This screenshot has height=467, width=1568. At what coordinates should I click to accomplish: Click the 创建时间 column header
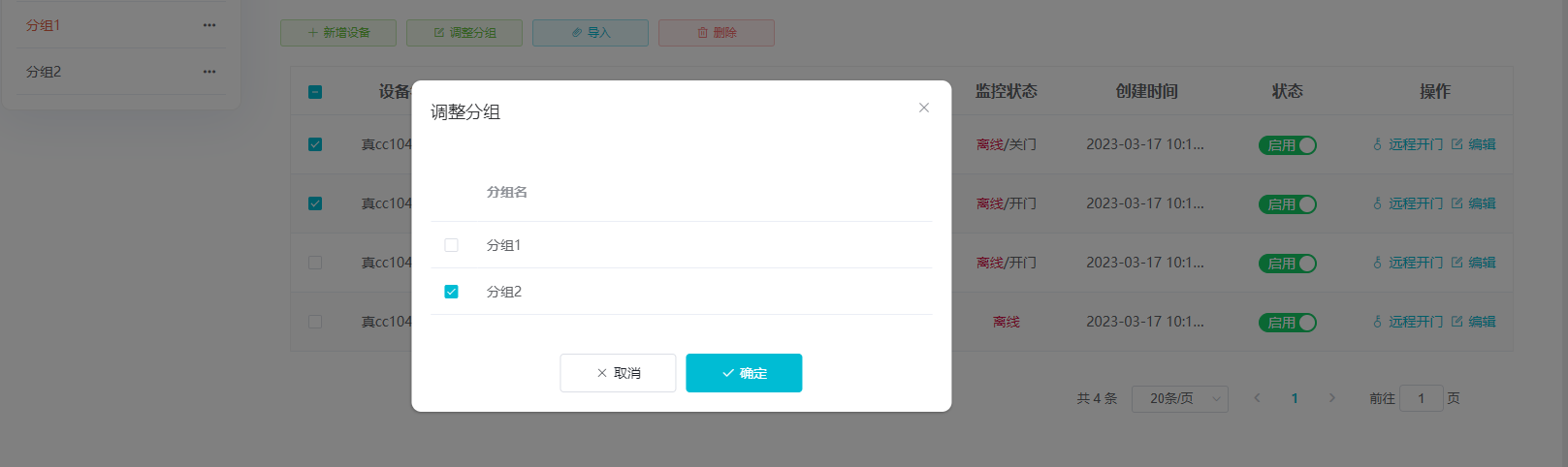[1147, 91]
